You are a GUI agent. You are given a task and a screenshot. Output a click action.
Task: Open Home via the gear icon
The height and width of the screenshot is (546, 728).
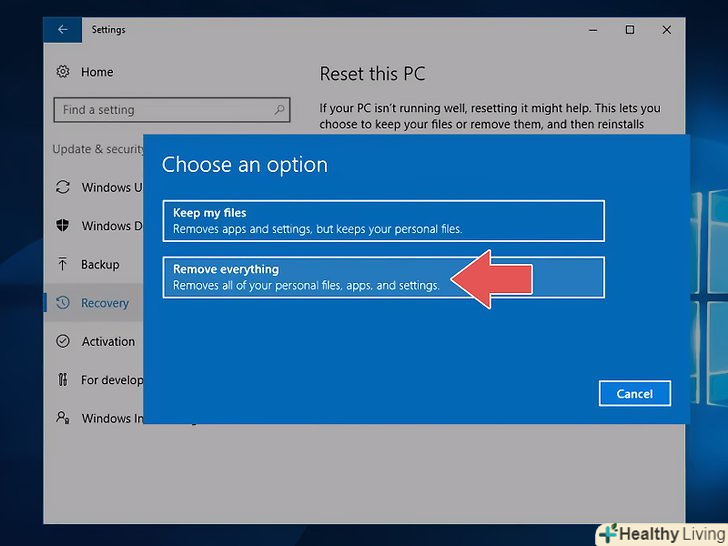(x=63, y=72)
